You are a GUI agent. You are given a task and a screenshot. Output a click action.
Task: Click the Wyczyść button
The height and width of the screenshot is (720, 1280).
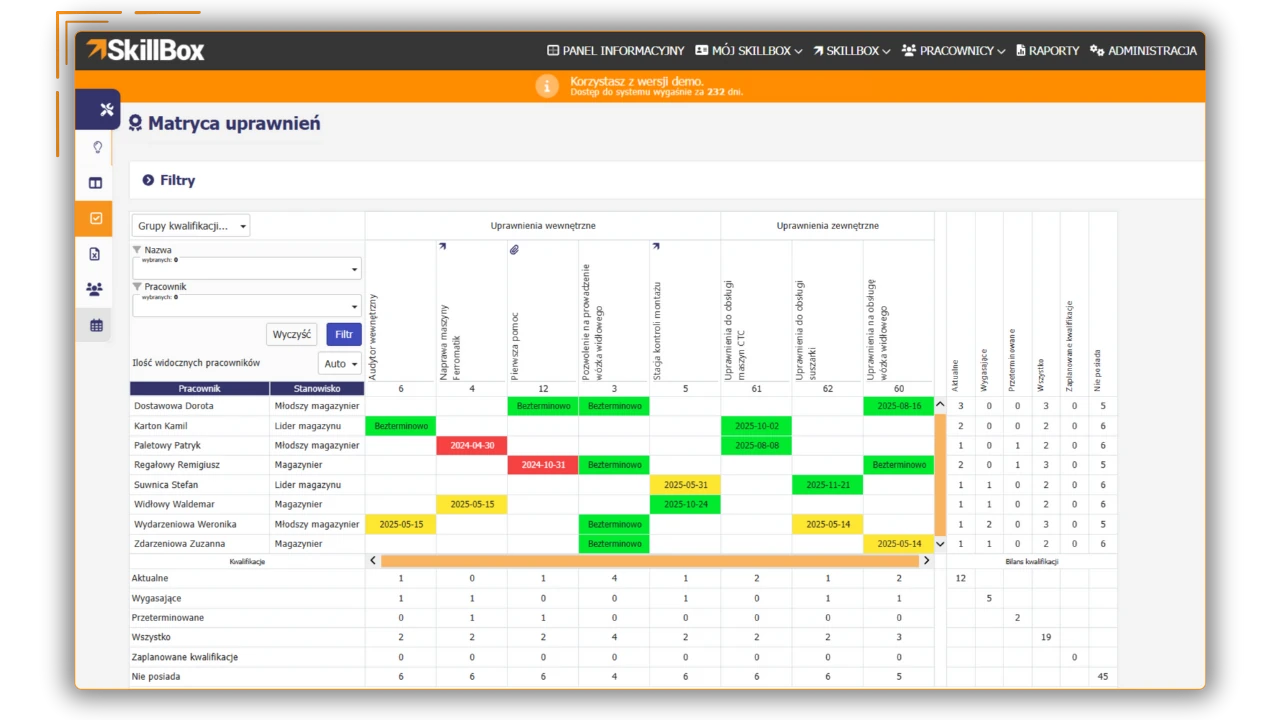(x=291, y=334)
